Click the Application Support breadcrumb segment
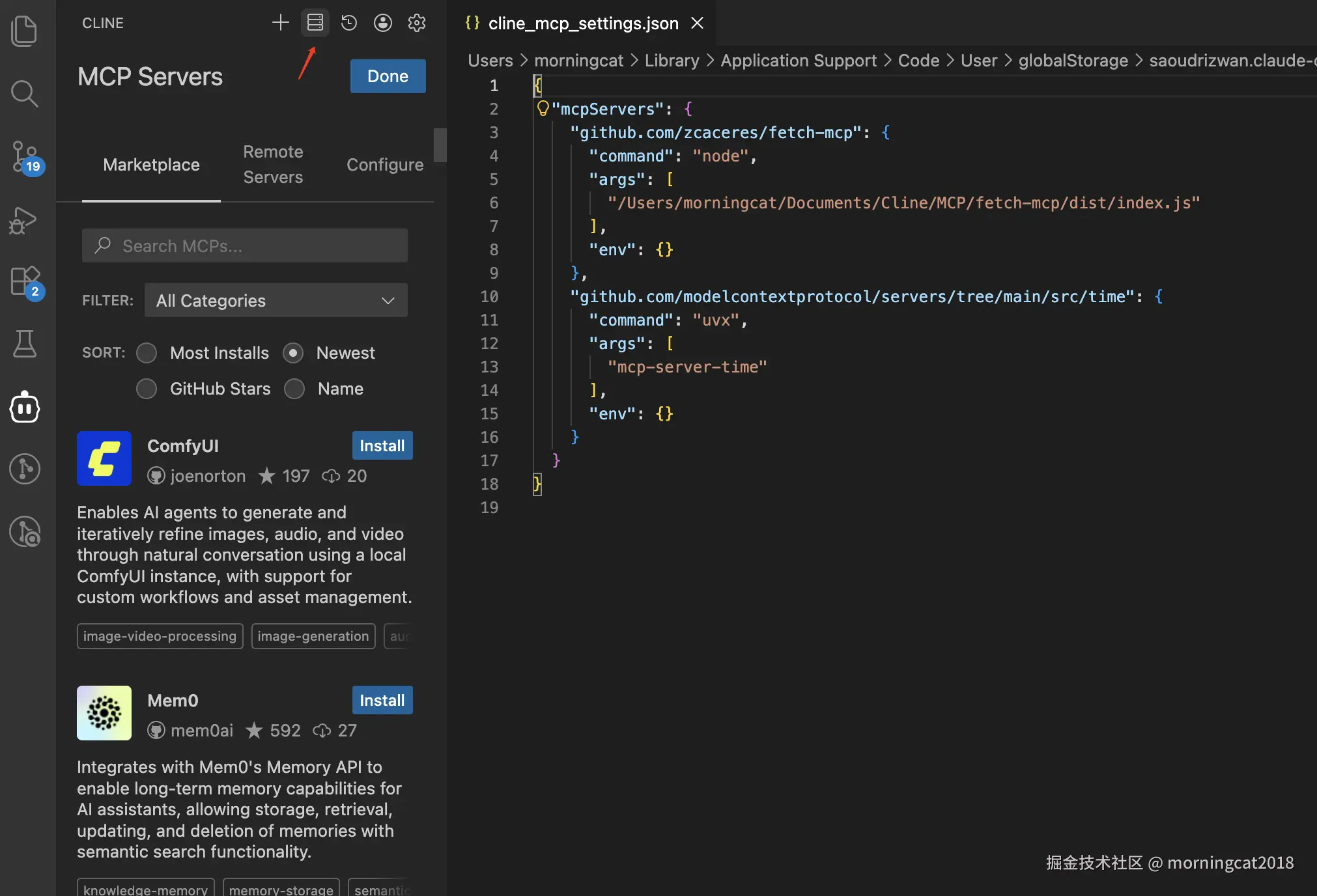The height and width of the screenshot is (896, 1317). (x=799, y=61)
